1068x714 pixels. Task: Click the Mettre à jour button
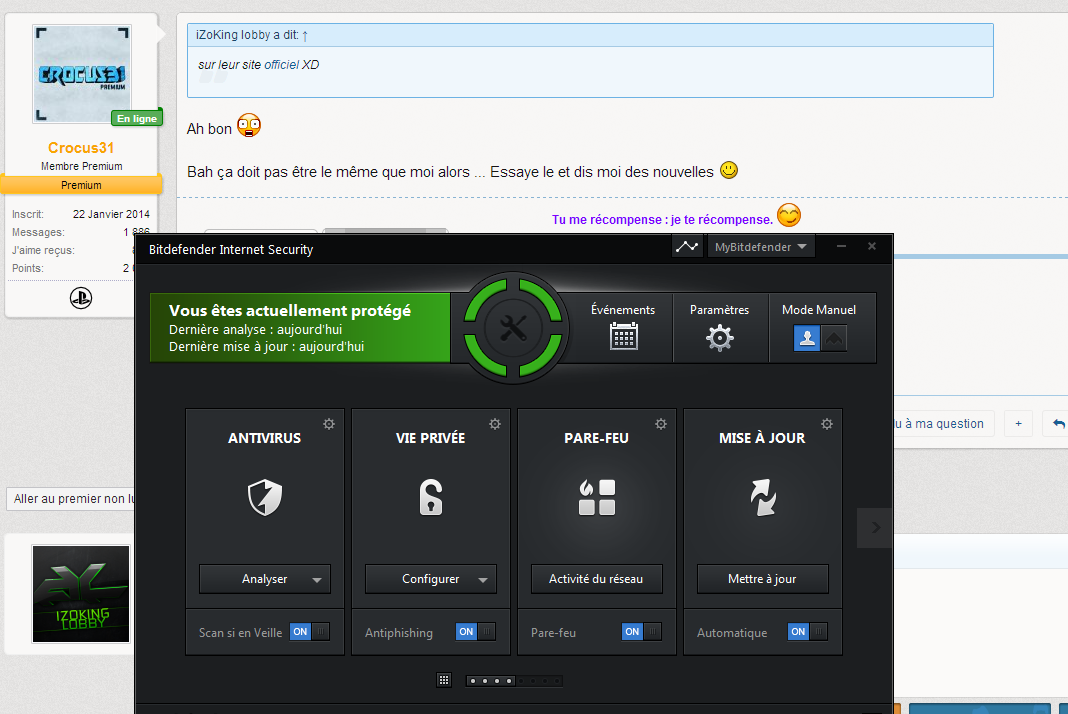click(x=762, y=578)
